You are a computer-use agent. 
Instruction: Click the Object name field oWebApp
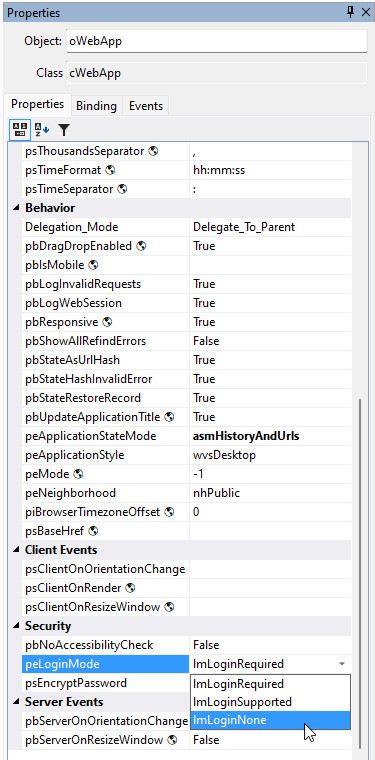tap(217, 41)
